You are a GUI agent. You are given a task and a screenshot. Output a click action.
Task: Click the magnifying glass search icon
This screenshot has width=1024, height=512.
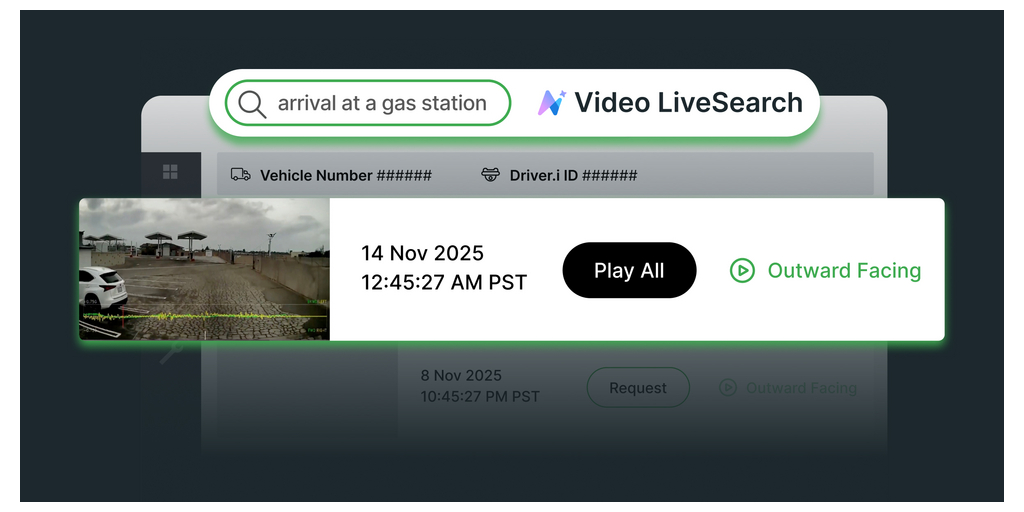coord(252,103)
